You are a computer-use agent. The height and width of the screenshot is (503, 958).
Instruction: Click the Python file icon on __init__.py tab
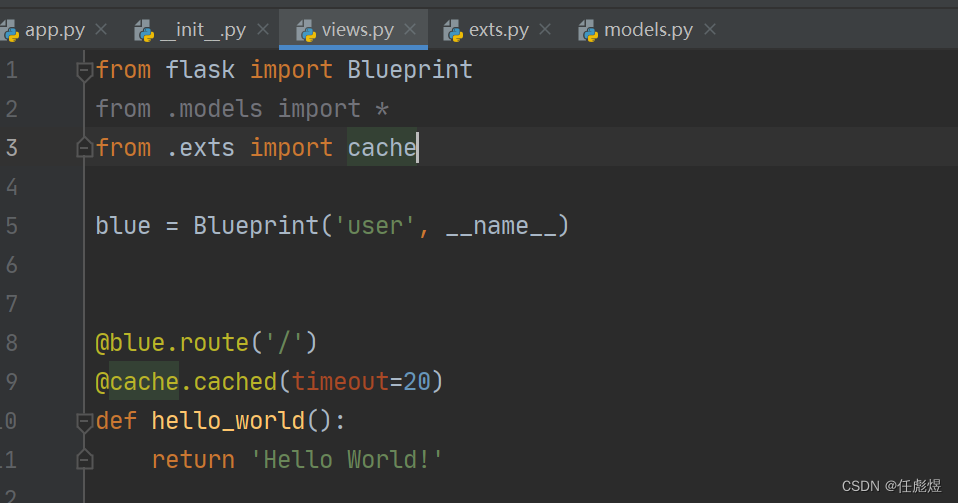coord(144,30)
